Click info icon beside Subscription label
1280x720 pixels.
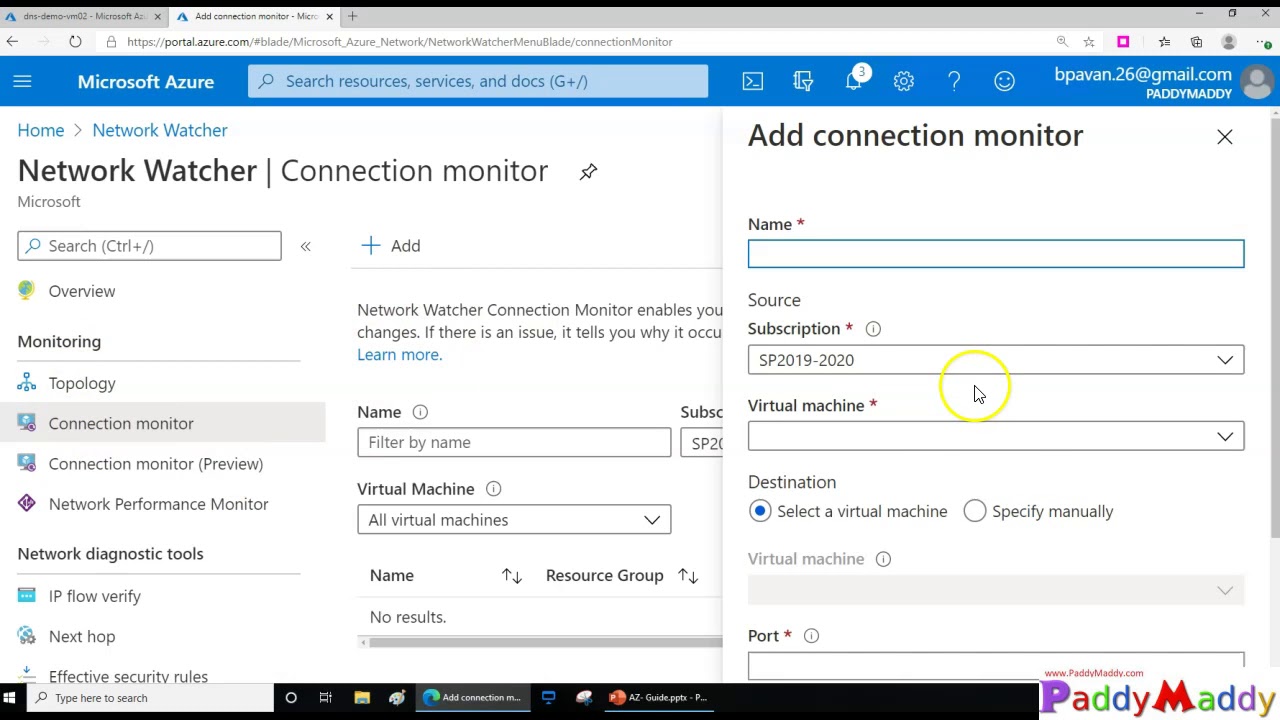873,329
